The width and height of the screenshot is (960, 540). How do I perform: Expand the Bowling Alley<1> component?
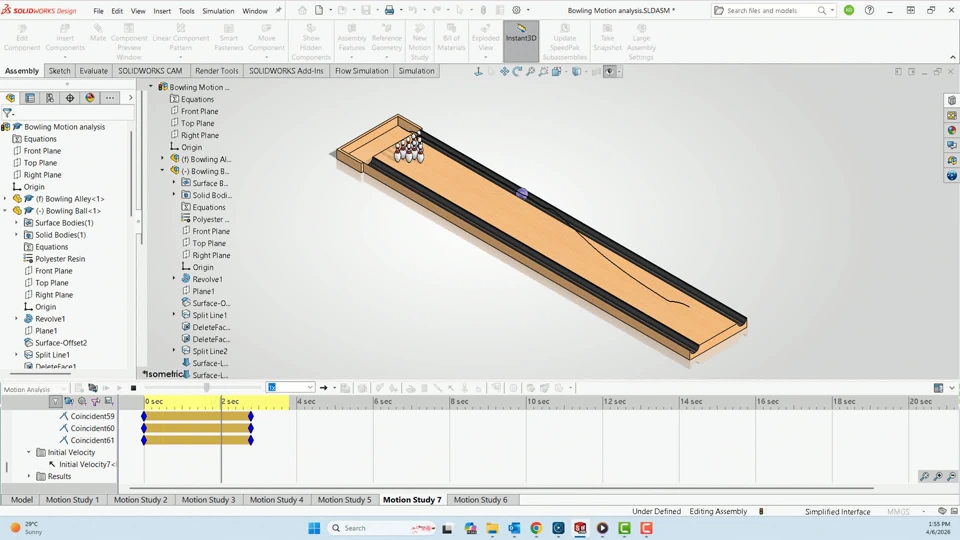(x=5, y=199)
